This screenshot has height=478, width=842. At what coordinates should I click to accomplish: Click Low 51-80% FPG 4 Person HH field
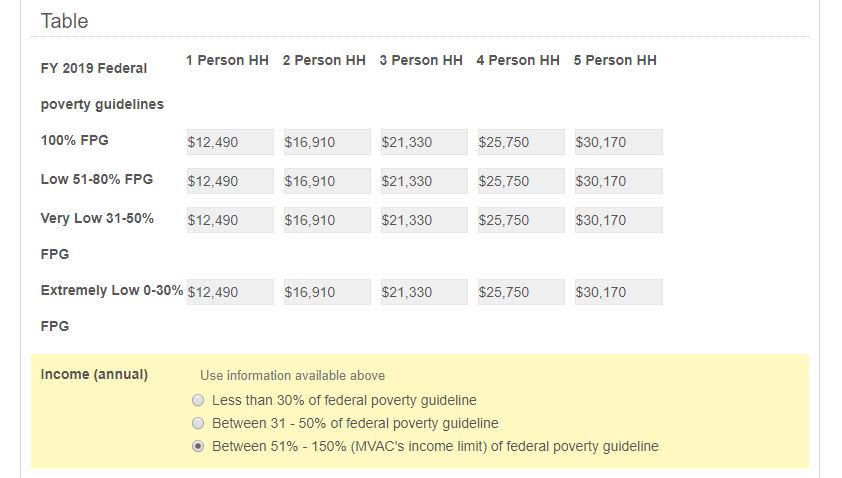tap(521, 181)
